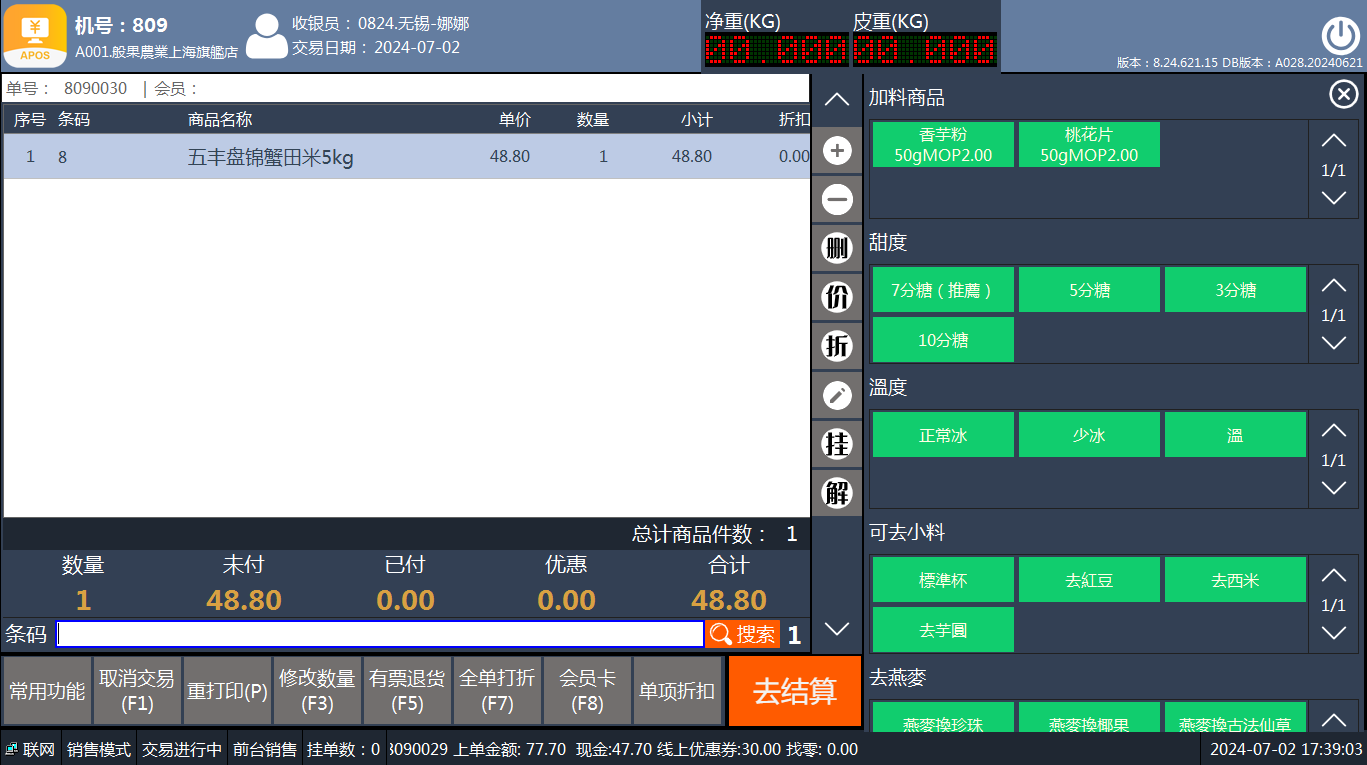Viewport: 1367px width, 765px height.
Task: Click 全单打折 (F7) button
Action: pyautogui.click(x=497, y=691)
